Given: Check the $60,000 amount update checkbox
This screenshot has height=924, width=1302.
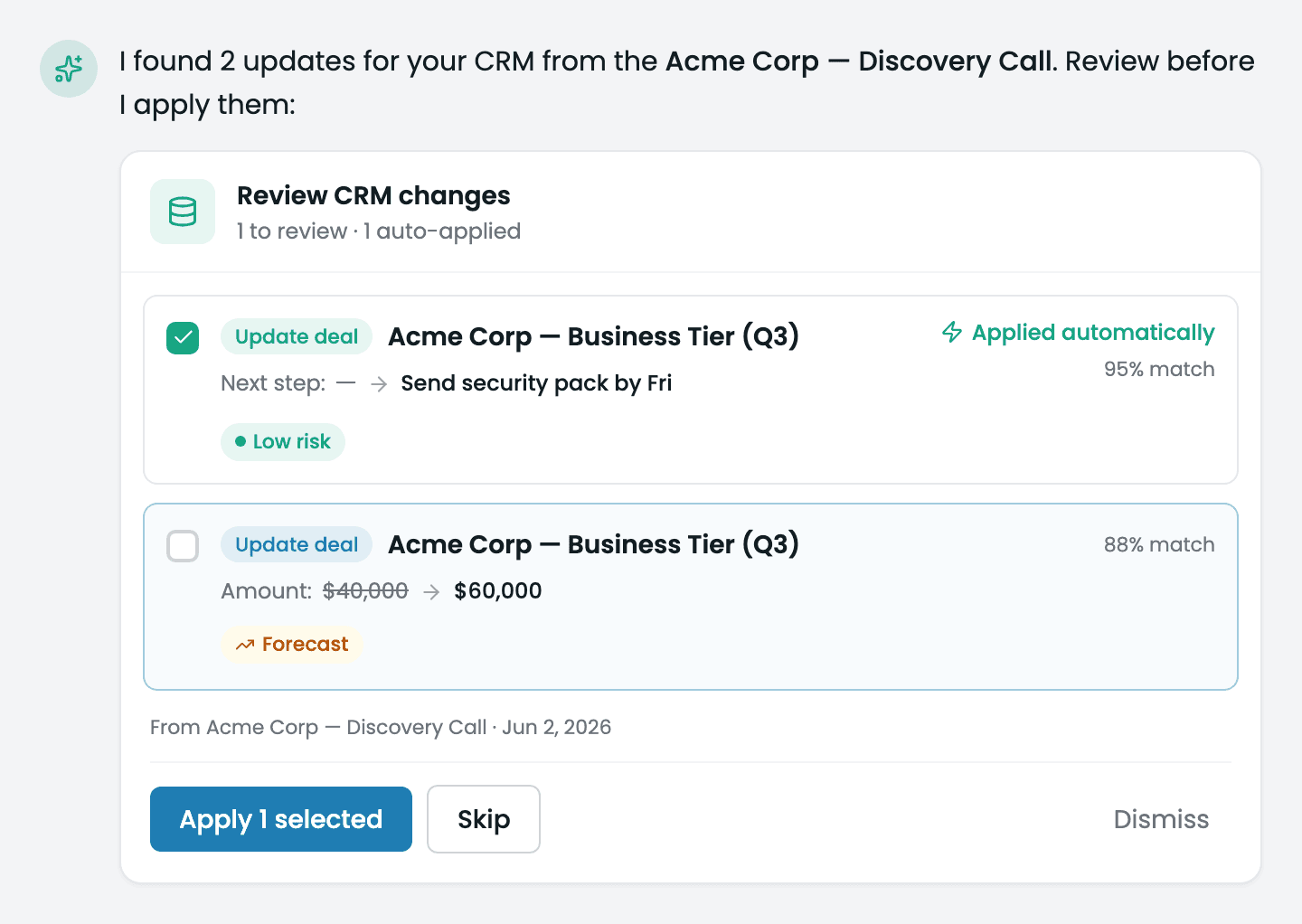Looking at the screenshot, I should 183,546.
